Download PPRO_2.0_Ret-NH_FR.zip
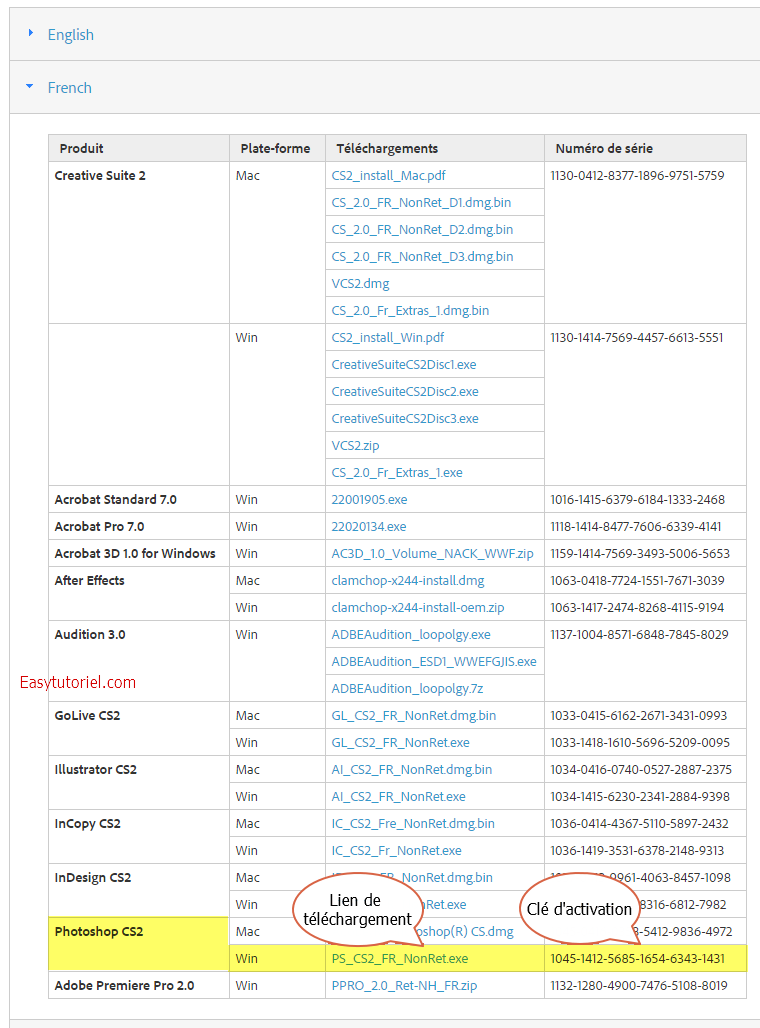The image size is (760, 1028). coord(404,985)
